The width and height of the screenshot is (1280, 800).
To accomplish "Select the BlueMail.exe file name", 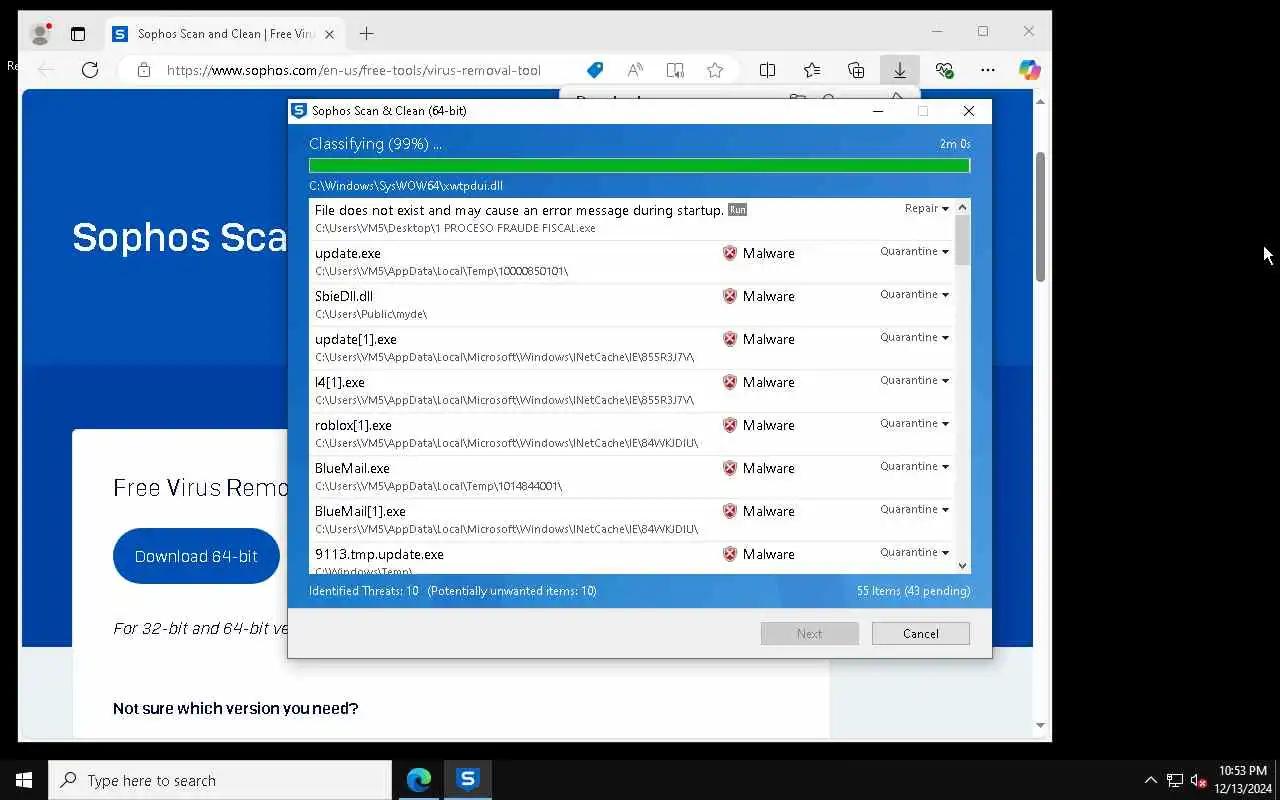I will pos(352,468).
